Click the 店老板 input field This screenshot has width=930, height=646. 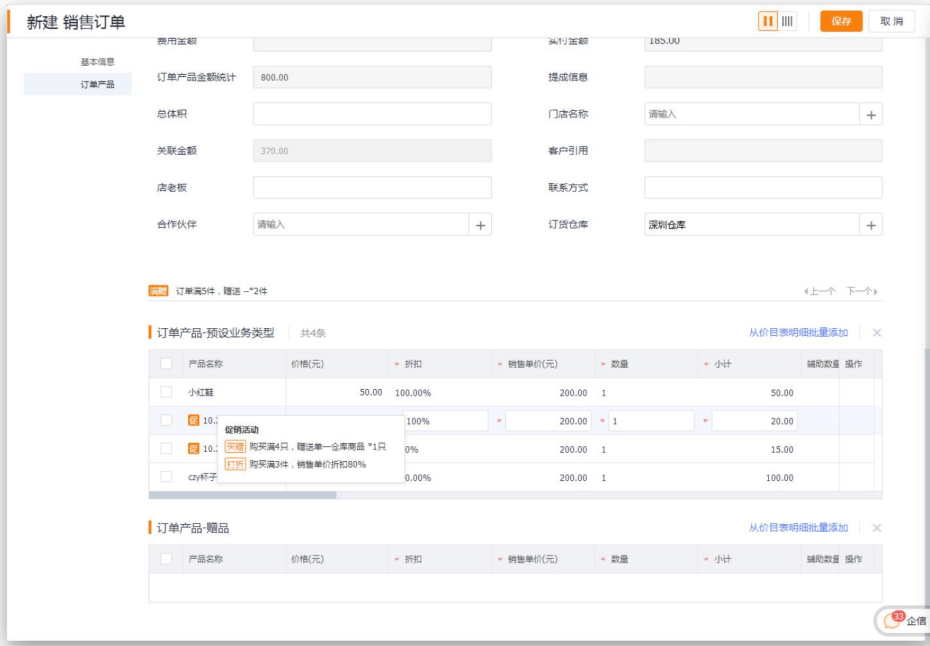(371, 188)
